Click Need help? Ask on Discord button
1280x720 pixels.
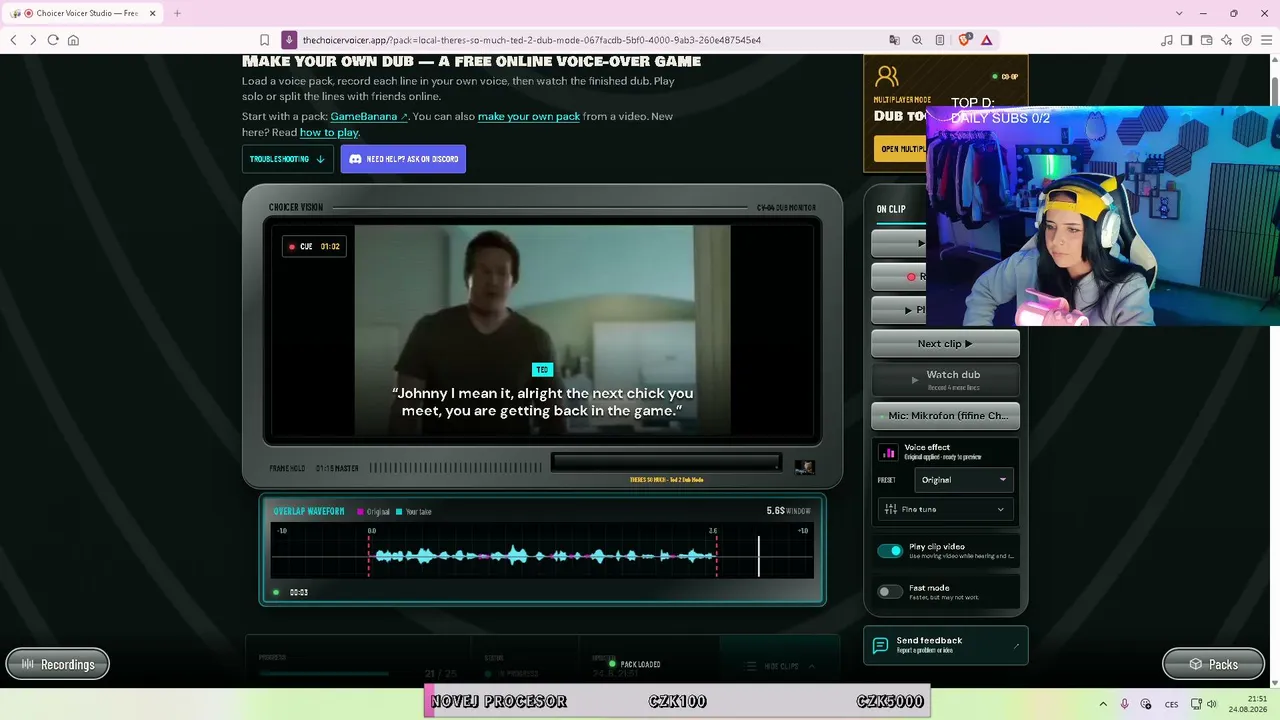tap(403, 159)
